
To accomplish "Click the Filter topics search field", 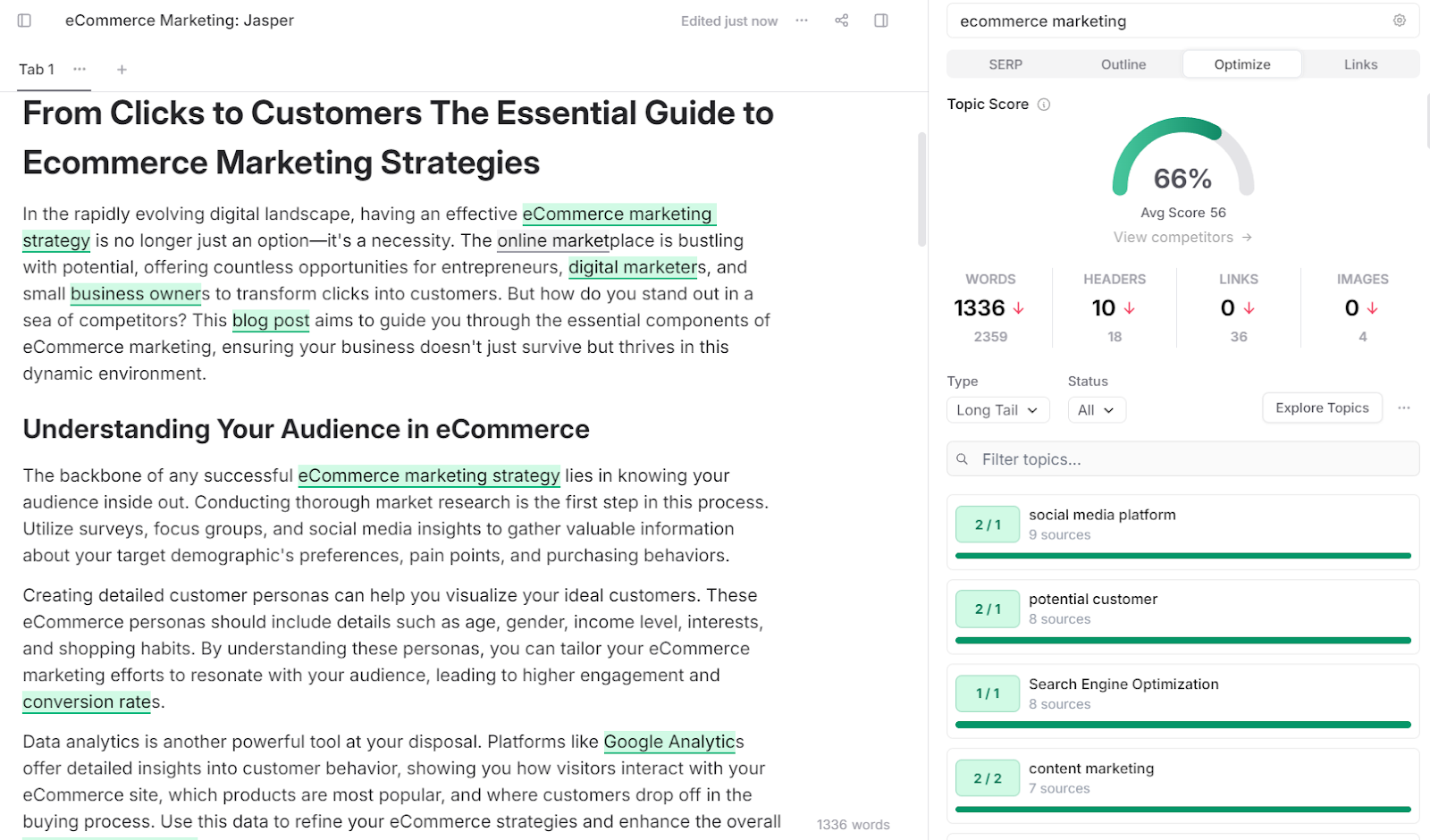I will coord(1182,459).
